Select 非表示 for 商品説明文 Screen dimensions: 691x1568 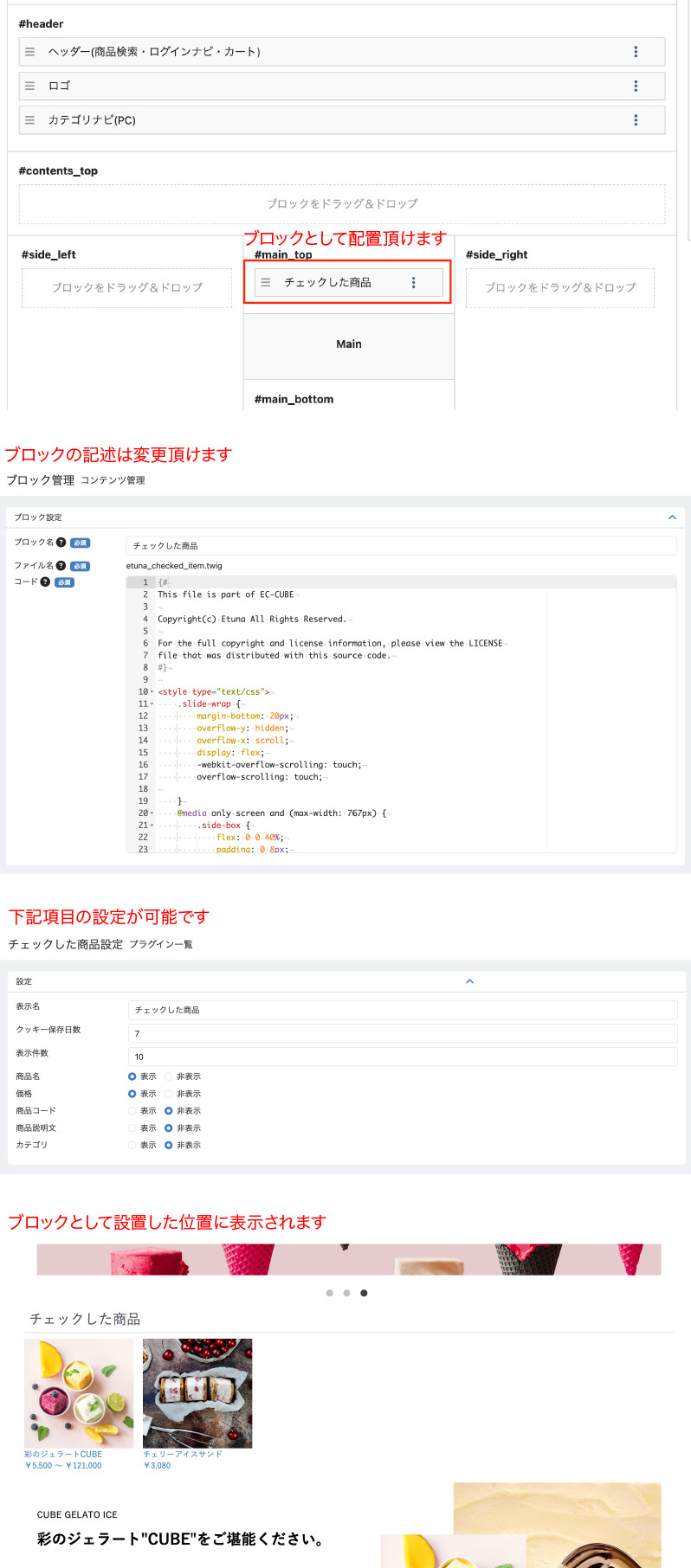tap(169, 1128)
